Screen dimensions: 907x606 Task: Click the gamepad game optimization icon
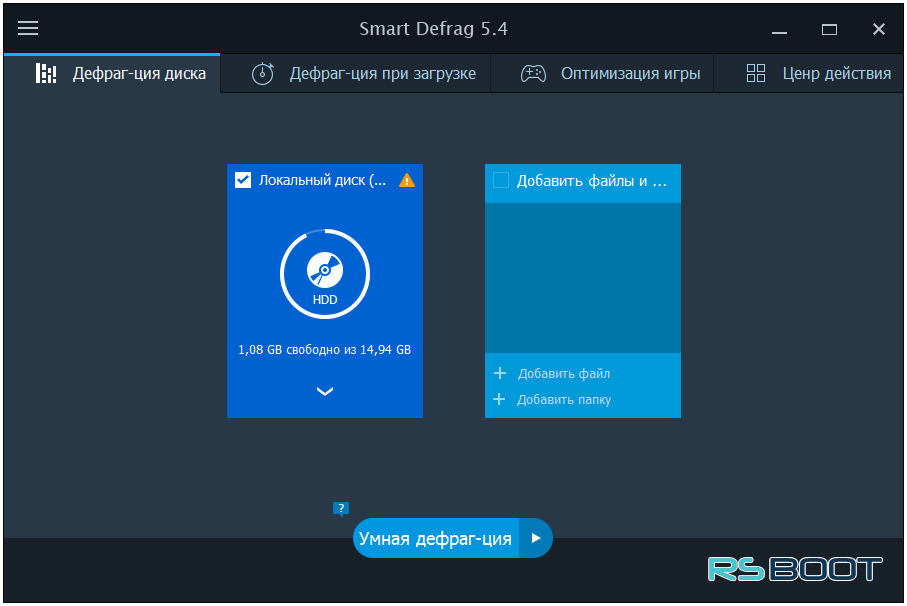pyautogui.click(x=533, y=74)
